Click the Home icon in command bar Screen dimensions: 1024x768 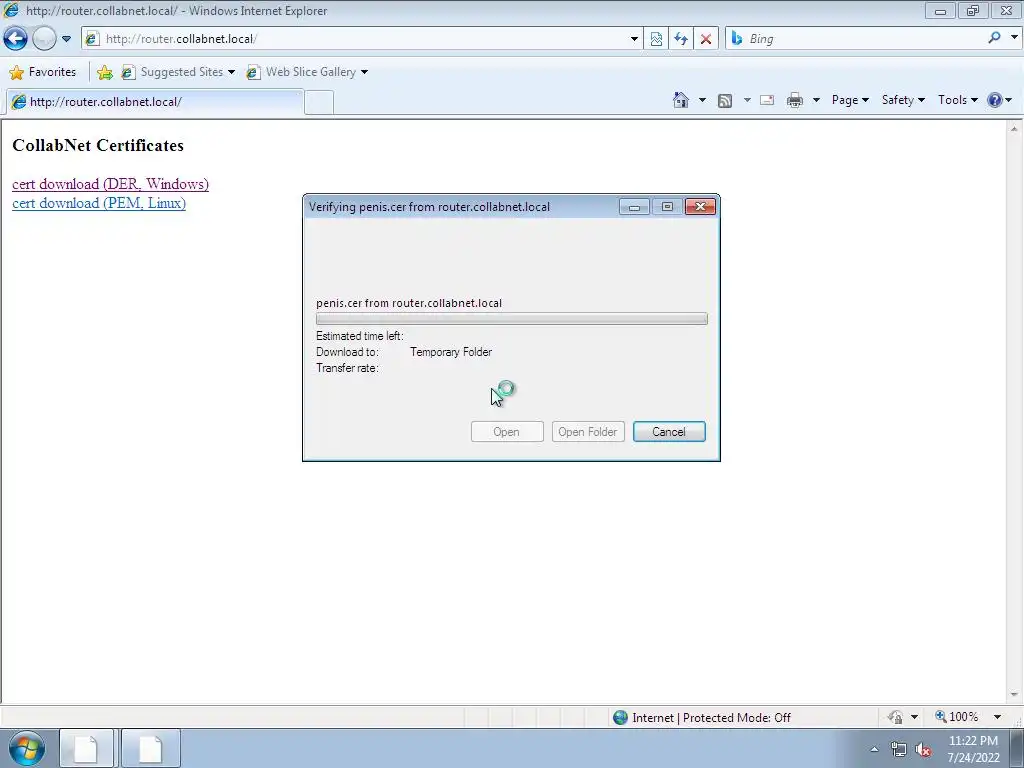680,100
